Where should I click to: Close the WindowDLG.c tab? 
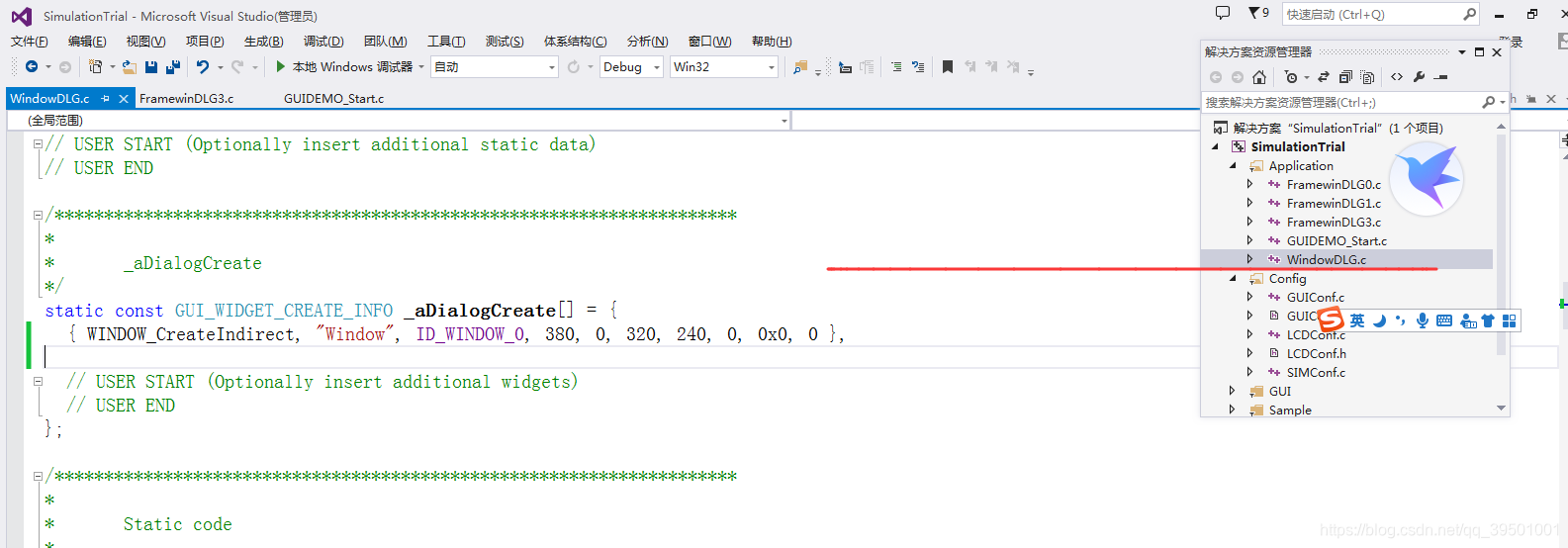tap(124, 98)
